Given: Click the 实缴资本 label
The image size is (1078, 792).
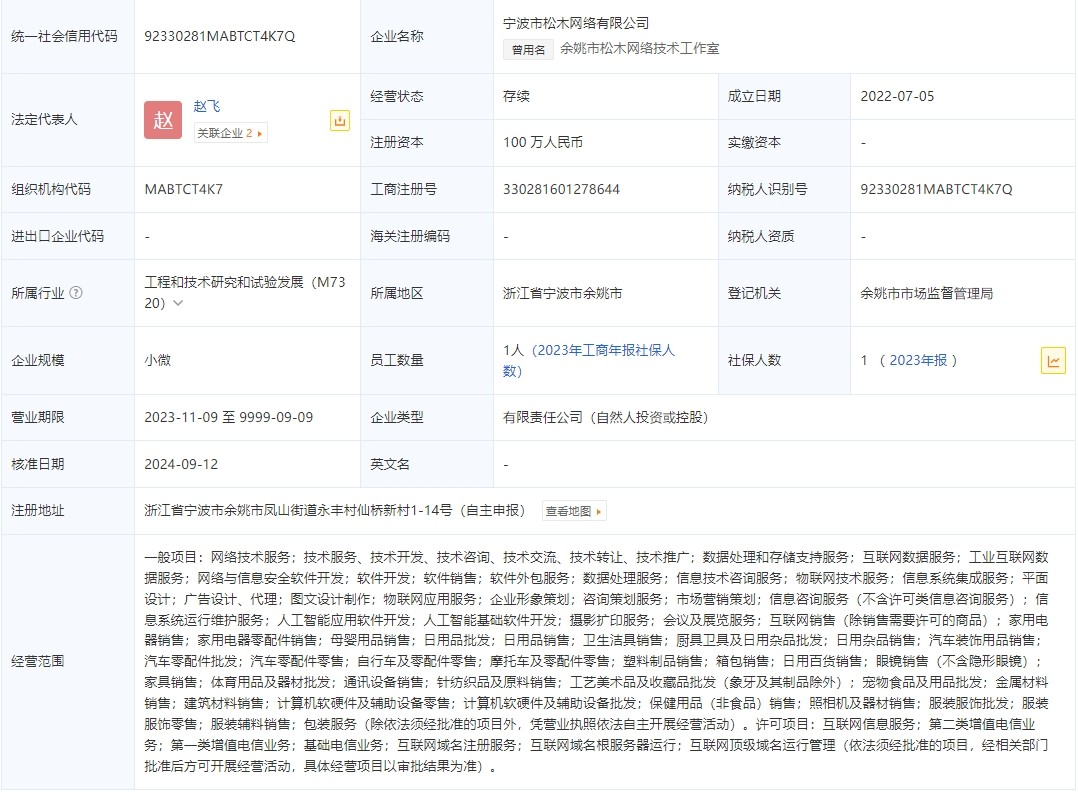Looking at the screenshot, I should [754, 142].
